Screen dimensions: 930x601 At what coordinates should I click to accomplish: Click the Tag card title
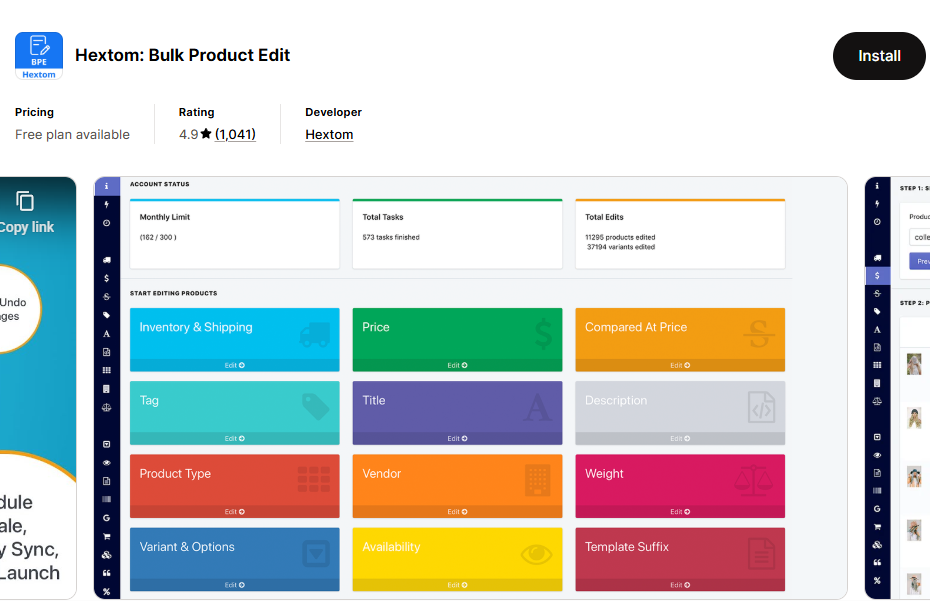(x=149, y=400)
